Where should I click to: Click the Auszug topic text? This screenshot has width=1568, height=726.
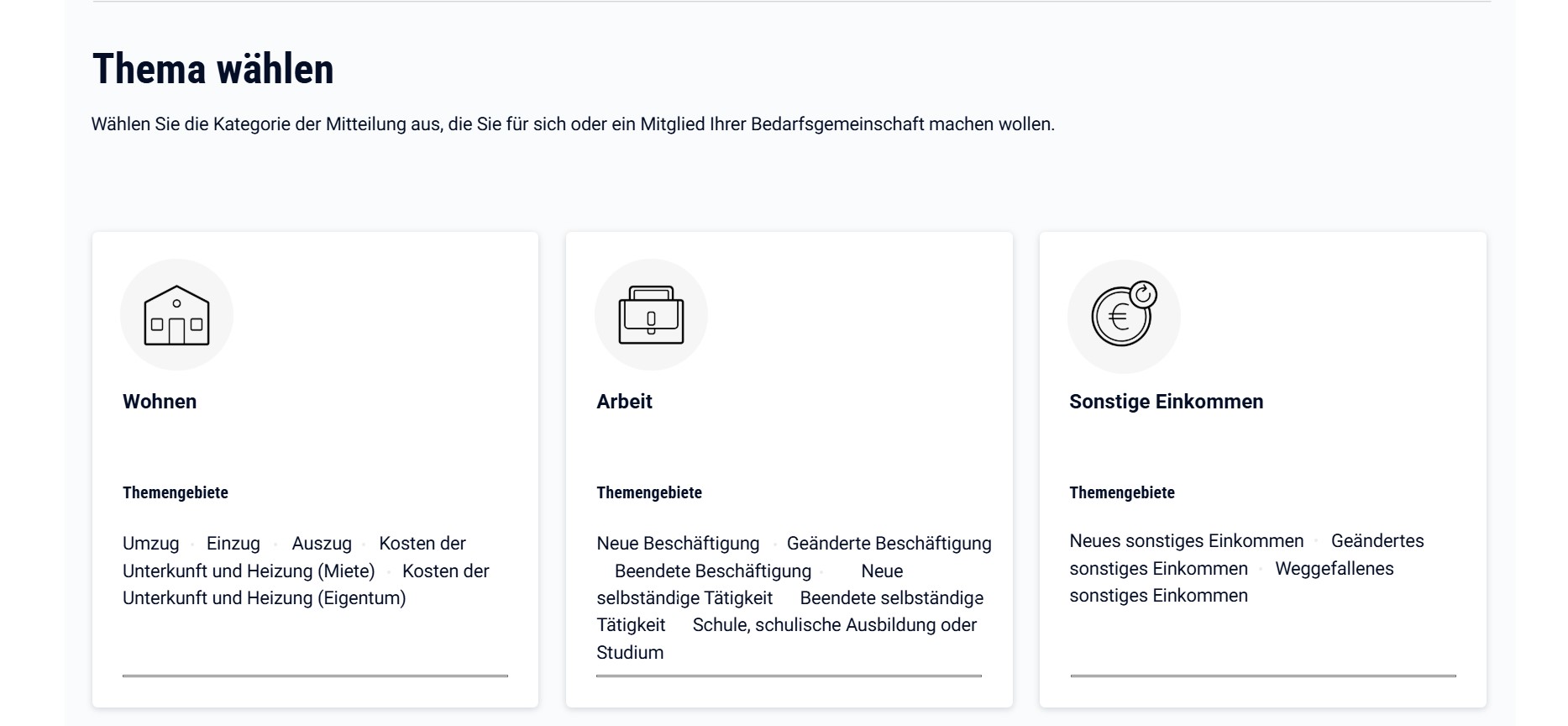pos(322,544)
